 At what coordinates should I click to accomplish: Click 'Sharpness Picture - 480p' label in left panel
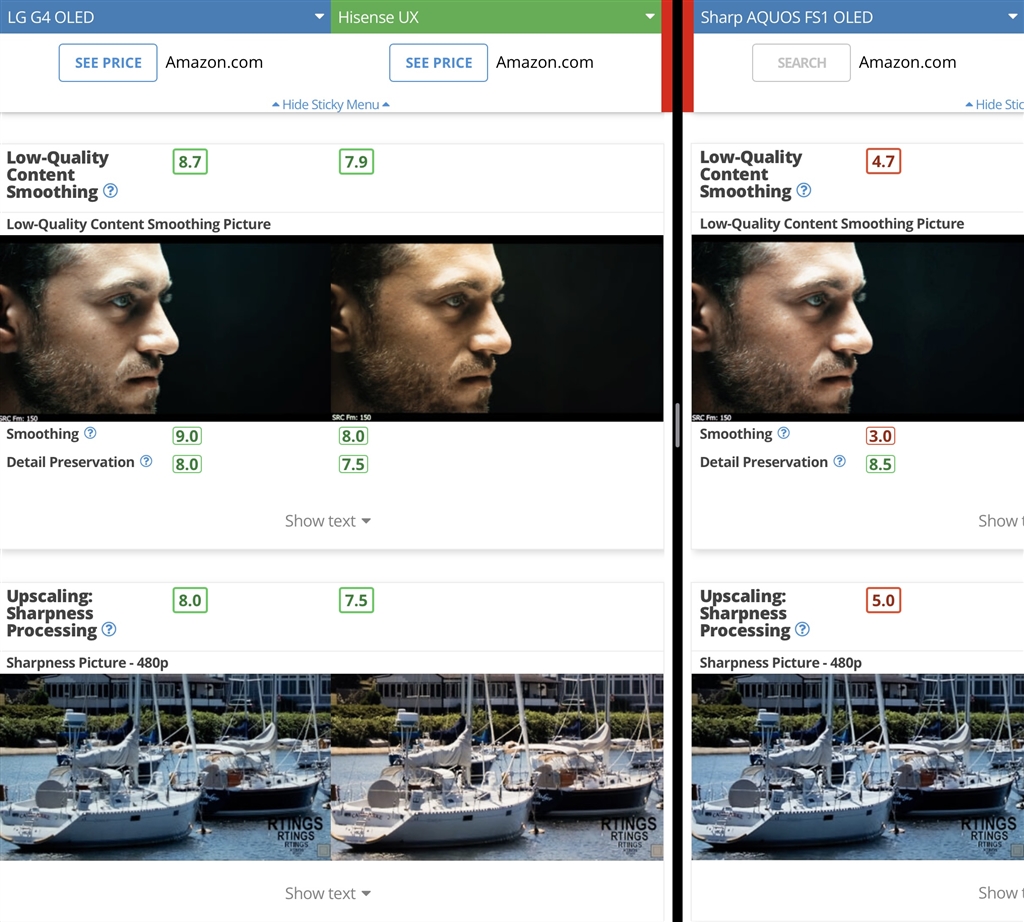pos(88,663)
